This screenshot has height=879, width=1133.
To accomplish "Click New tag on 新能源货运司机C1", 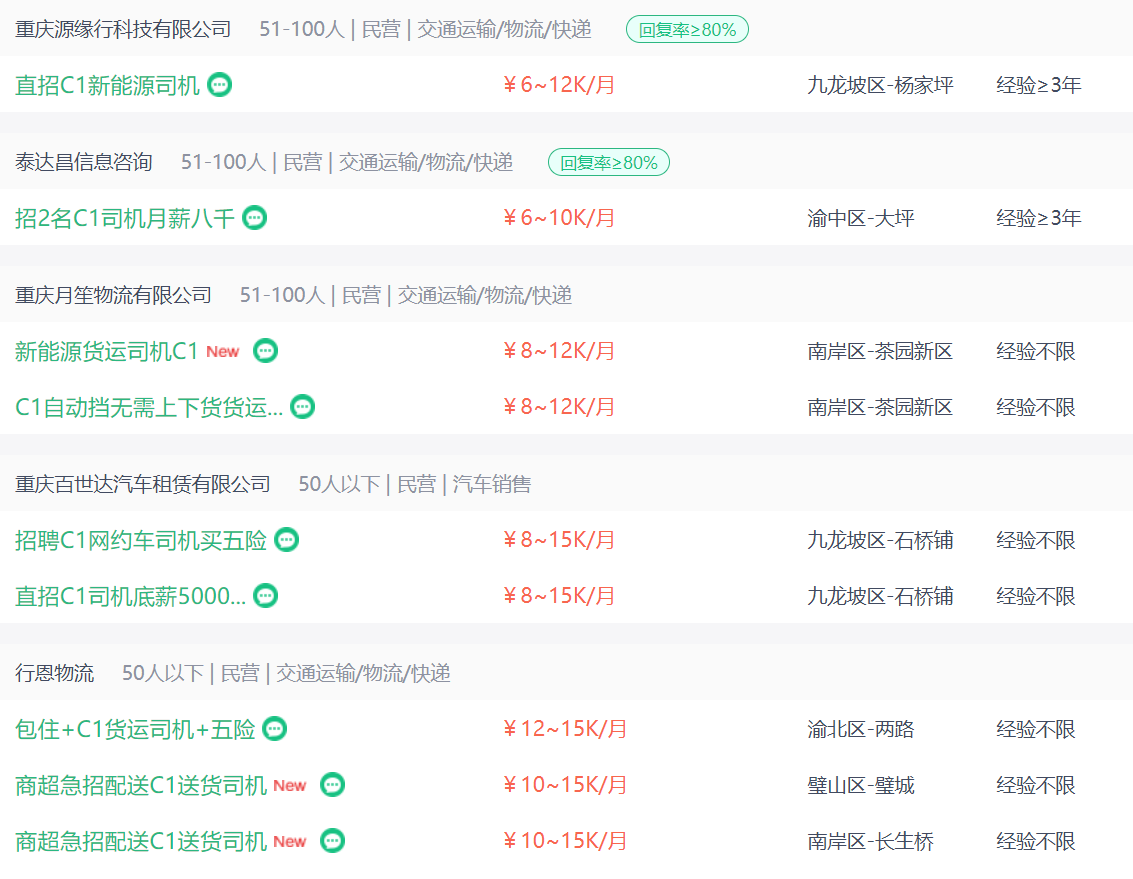I will point(223,351).
